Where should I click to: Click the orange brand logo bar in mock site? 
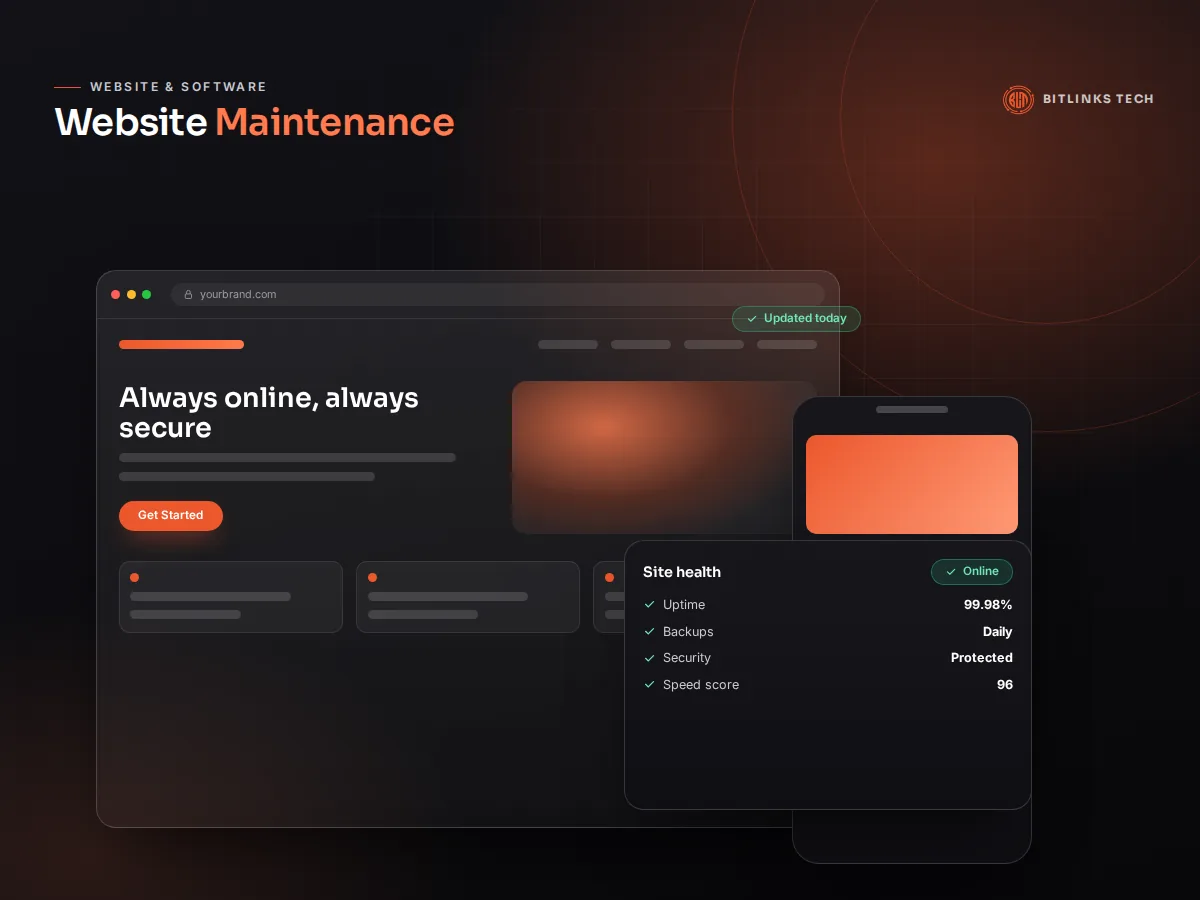pyautogui.click(x=181, y=345)
